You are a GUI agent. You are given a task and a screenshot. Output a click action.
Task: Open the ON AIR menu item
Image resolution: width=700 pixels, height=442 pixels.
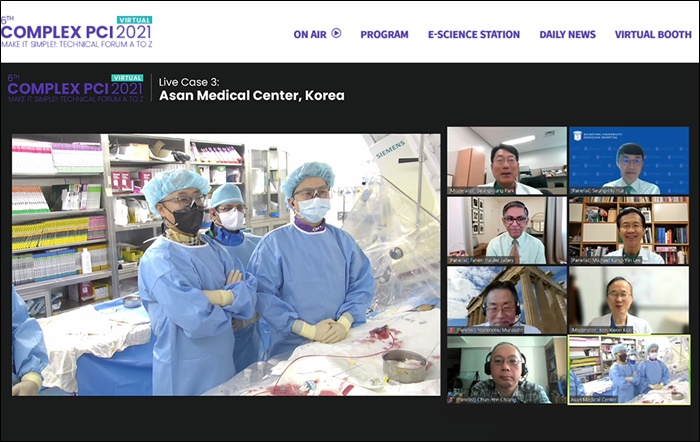[317, 34]
